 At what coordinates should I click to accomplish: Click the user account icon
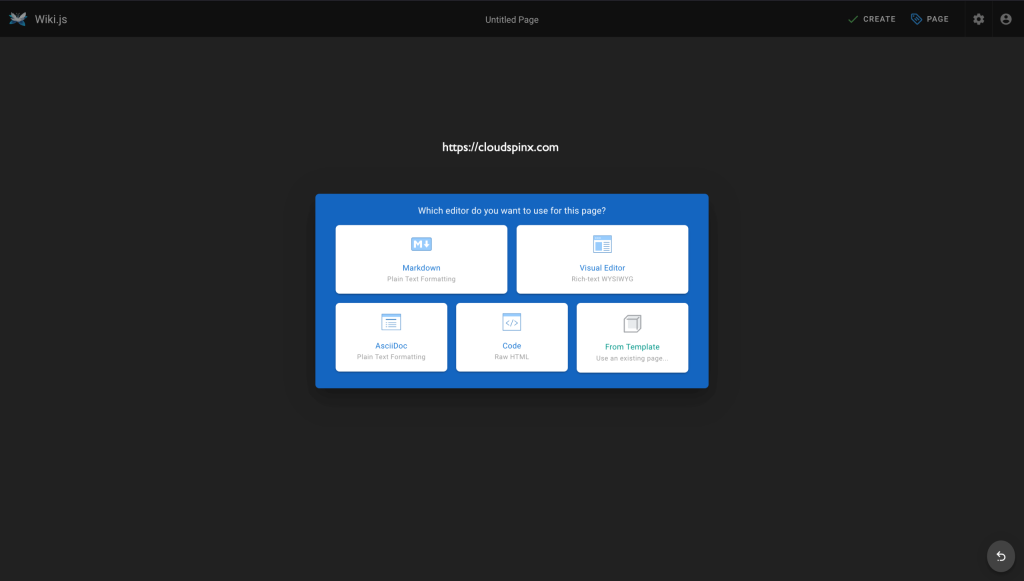[x=1005, y=18]
